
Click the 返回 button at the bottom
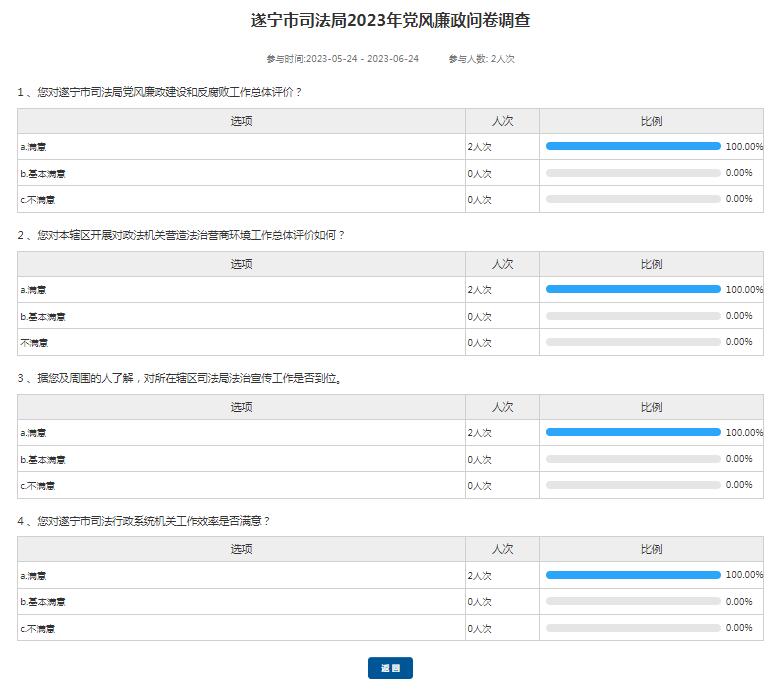click(x=390, y=668)
